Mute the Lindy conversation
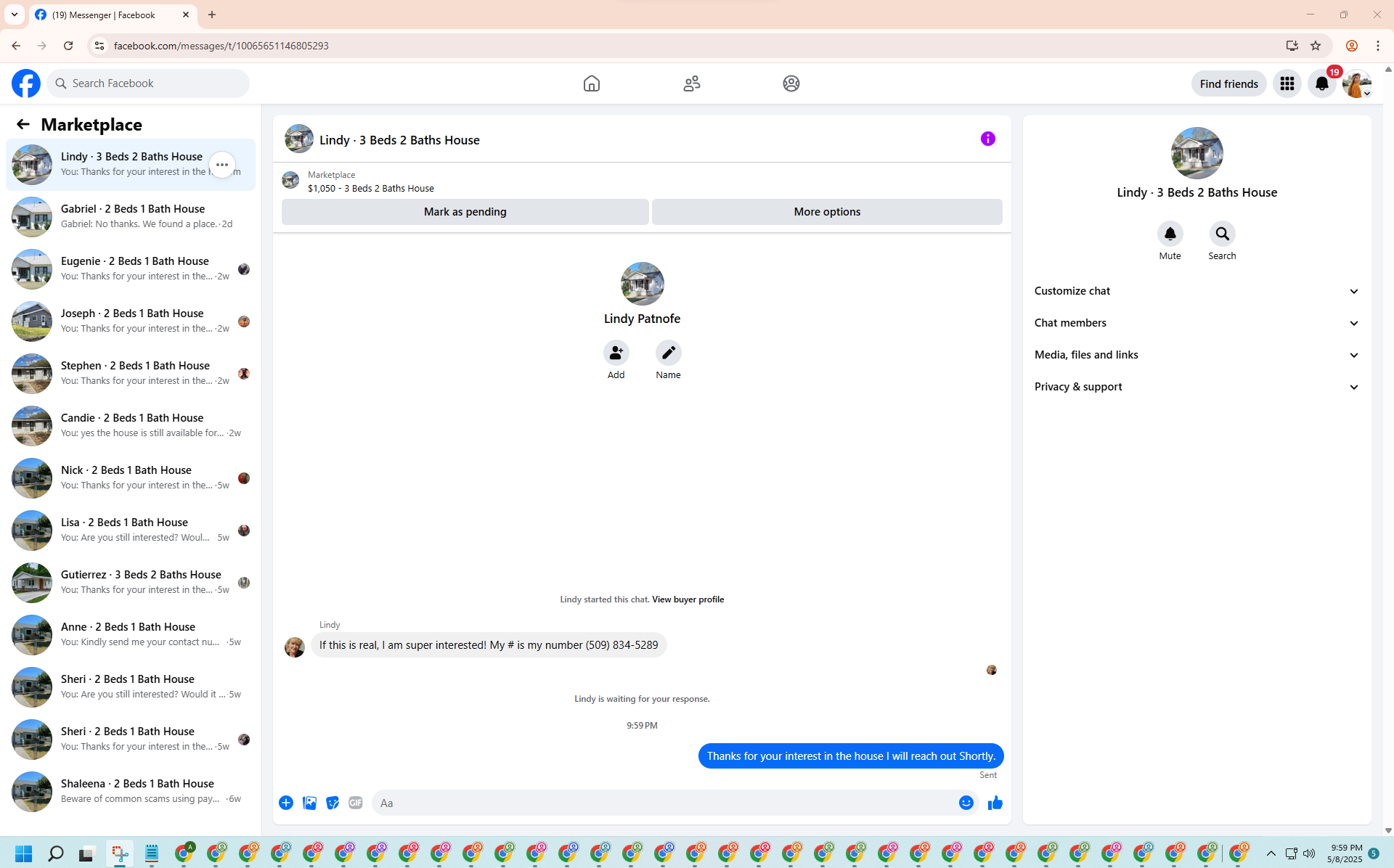1394x868 pixels. pyautogui.click(x=1170, y=234)
